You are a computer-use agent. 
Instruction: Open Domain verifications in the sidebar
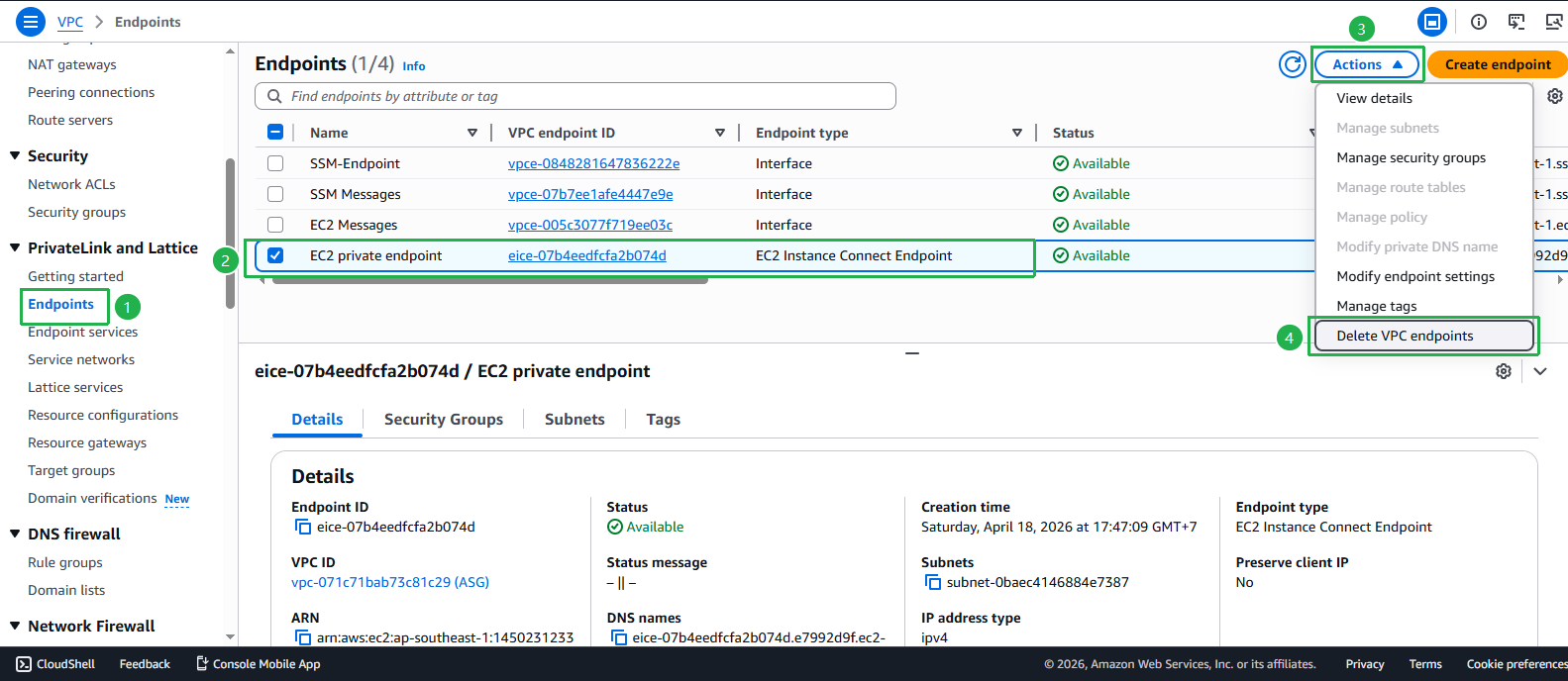(x=92, y=499)
